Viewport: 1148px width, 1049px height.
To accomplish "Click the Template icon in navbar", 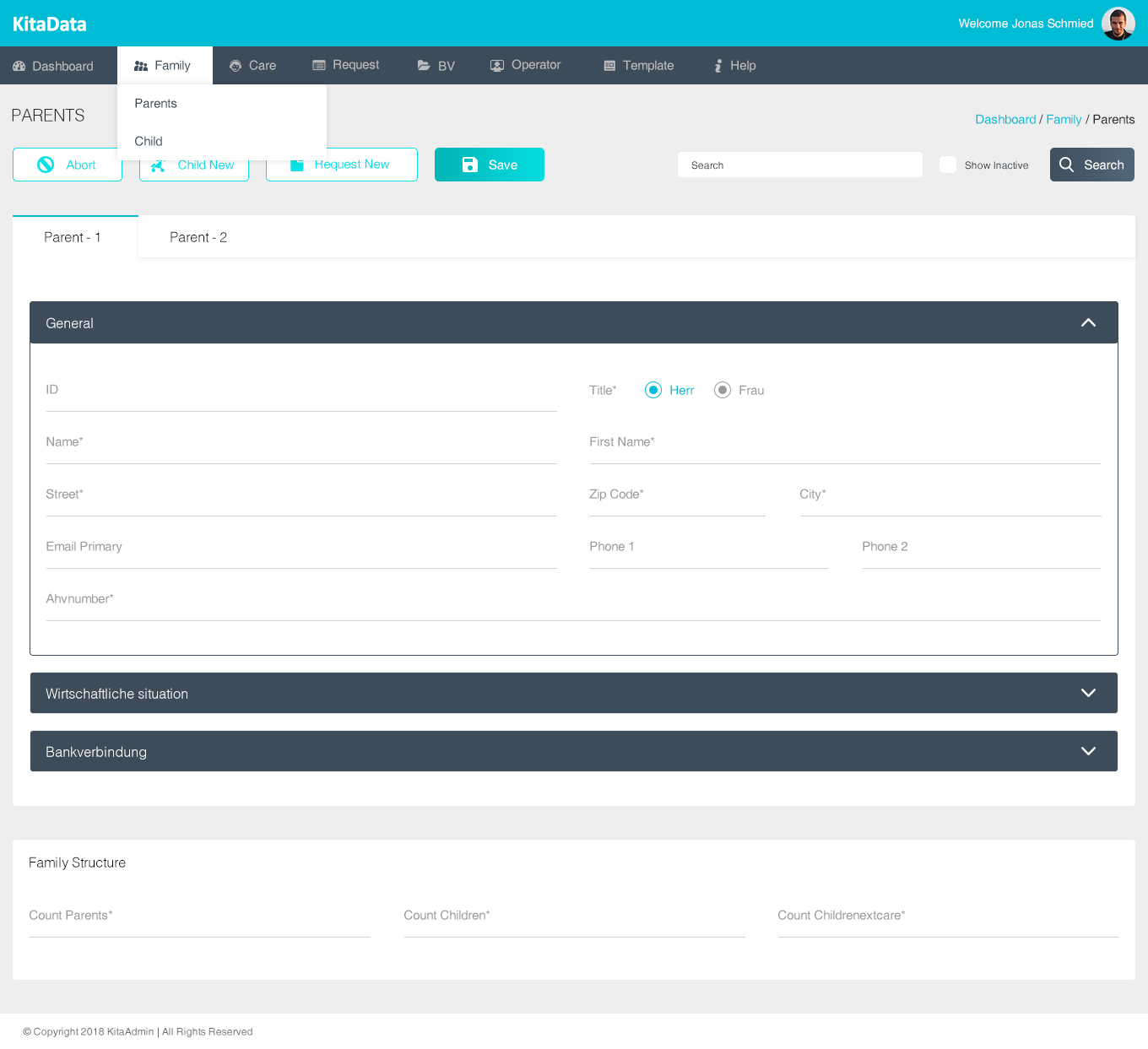I will click(609, 66).
